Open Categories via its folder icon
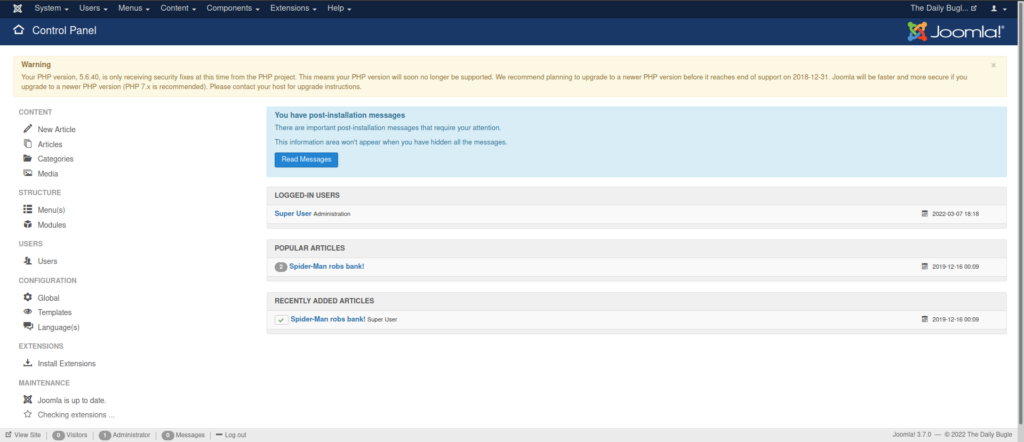Image resolution: width=1024 pixels, height=442 pixels. pos(27,158)
